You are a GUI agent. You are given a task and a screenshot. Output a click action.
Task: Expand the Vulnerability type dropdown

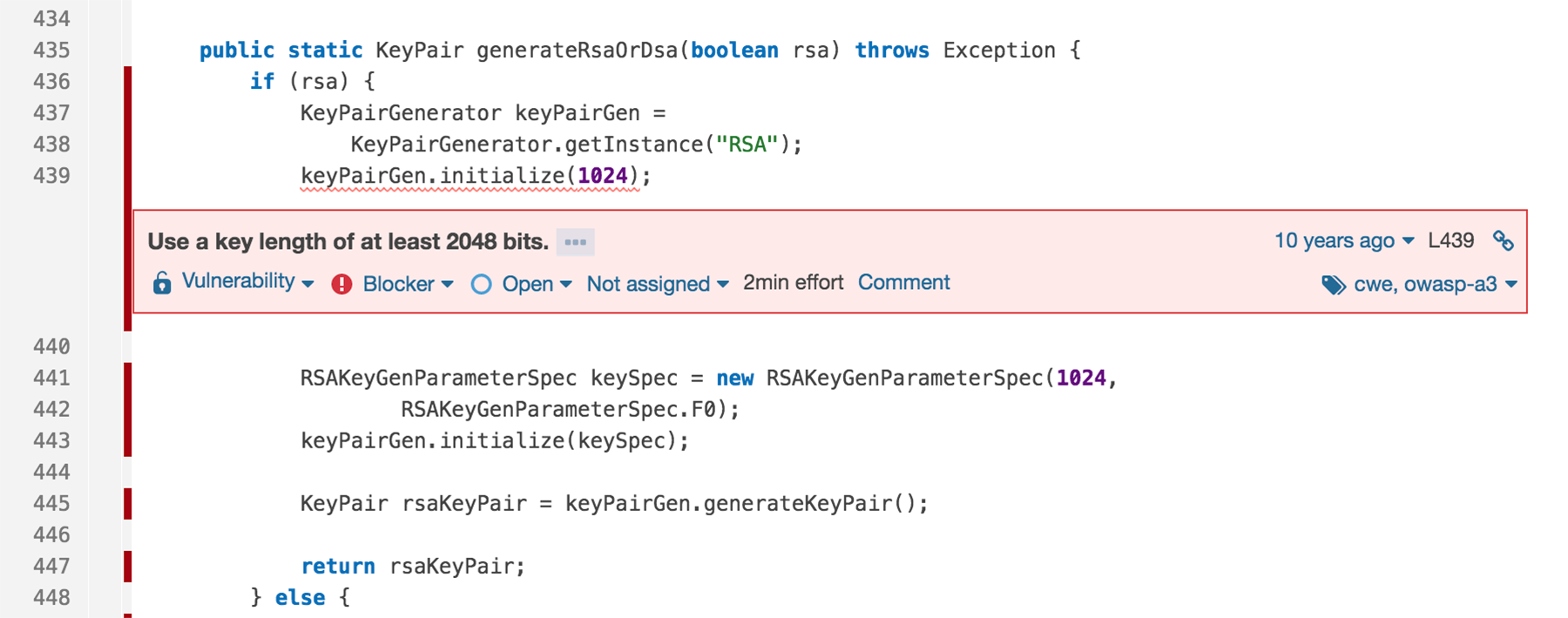click(247, 282)
